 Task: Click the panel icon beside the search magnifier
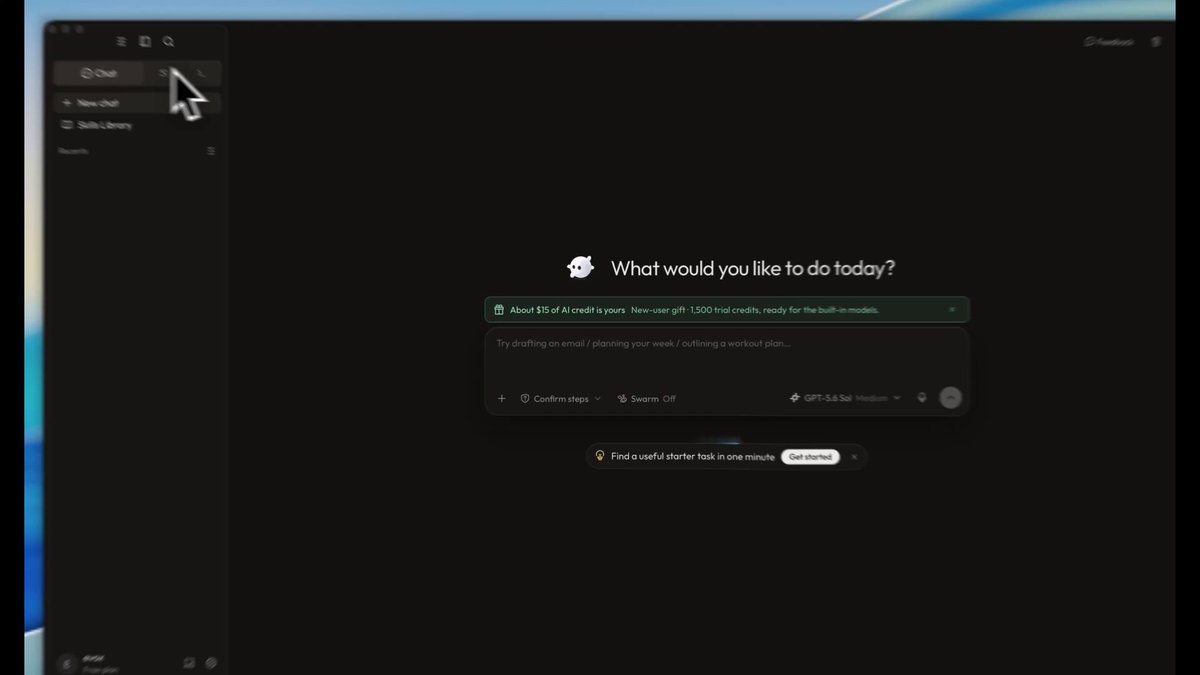tap(145, 42)
